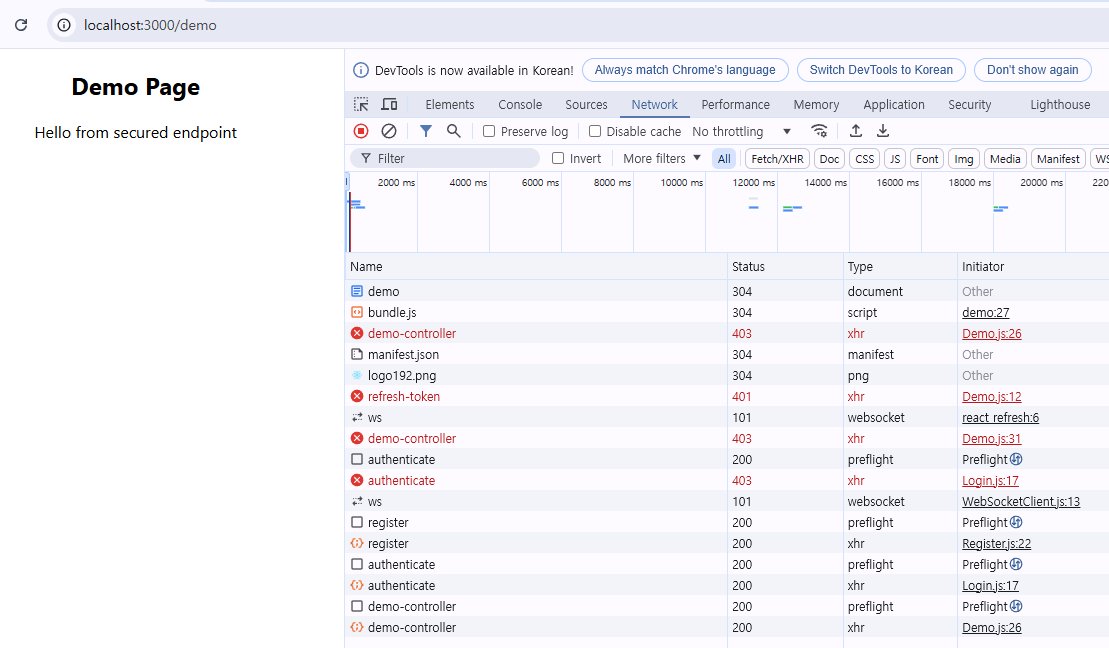Export HAR file download icon
This screenshot has width=1109, height=648.
pyautogui.click(x=883, y=131)
